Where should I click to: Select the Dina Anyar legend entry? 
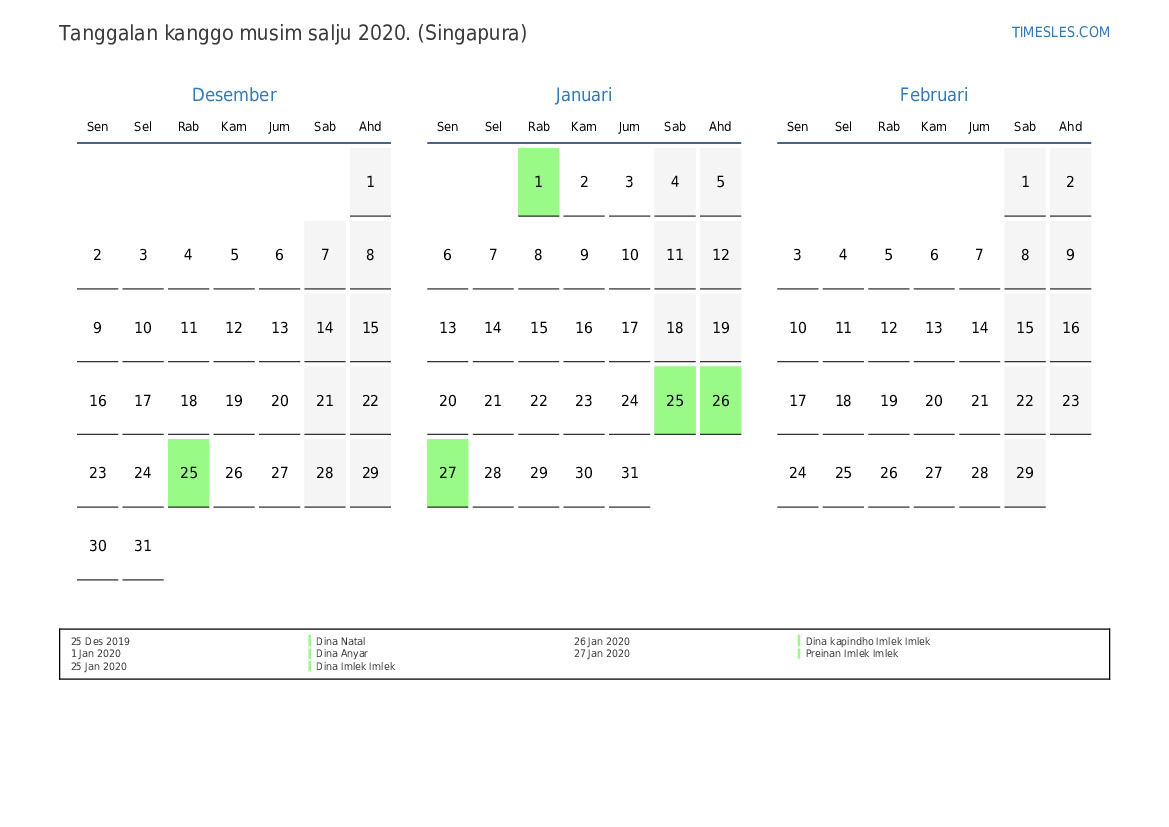(x=342, y=654)
